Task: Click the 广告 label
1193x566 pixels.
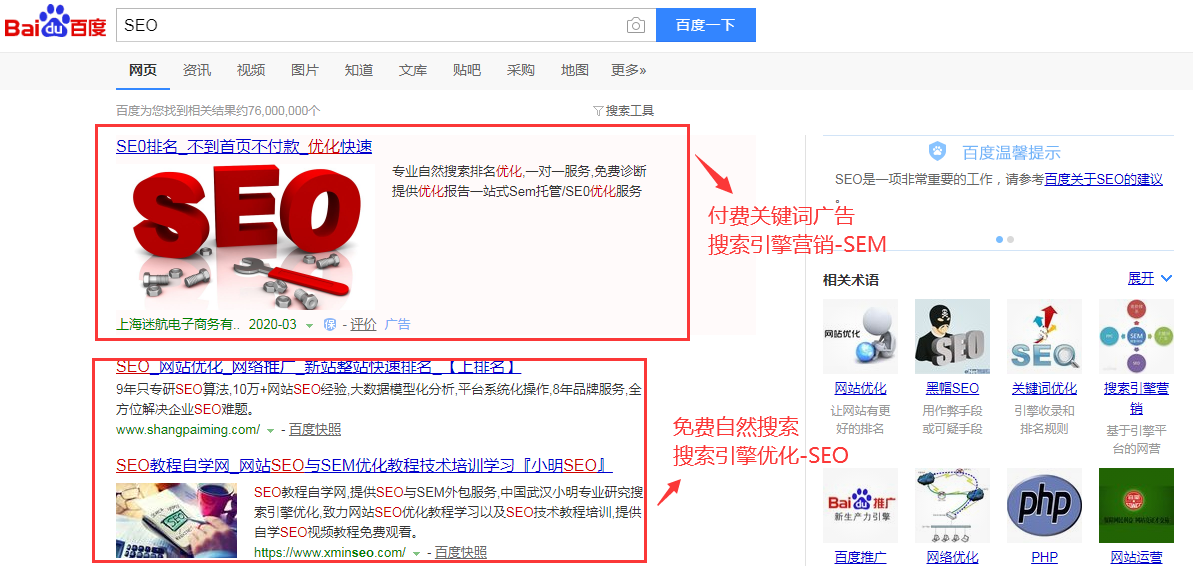Action: (397, 324)
